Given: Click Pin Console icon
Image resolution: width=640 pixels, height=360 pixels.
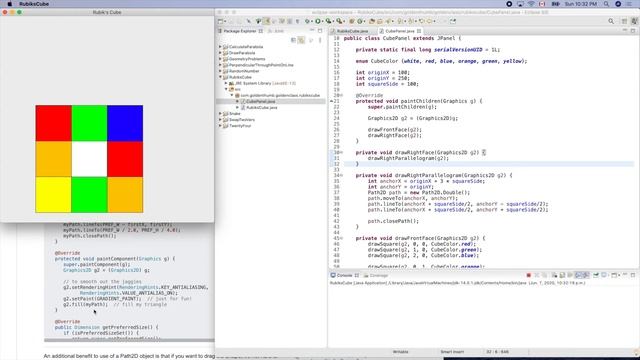Looking at the screenshot, I should [596, 275].
